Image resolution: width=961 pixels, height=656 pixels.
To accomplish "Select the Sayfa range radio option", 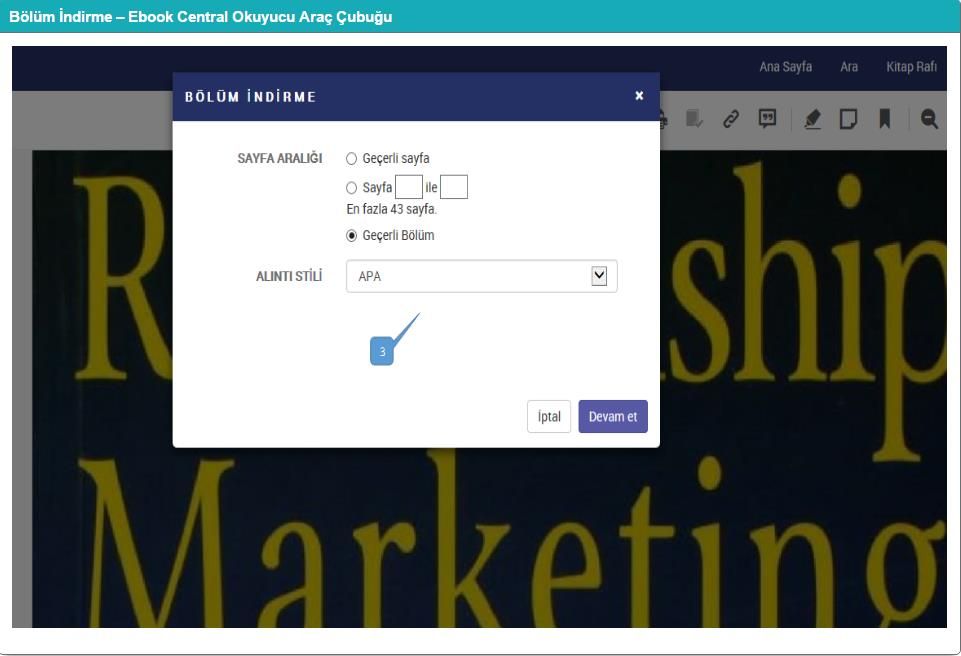I will tap(351, 188).
